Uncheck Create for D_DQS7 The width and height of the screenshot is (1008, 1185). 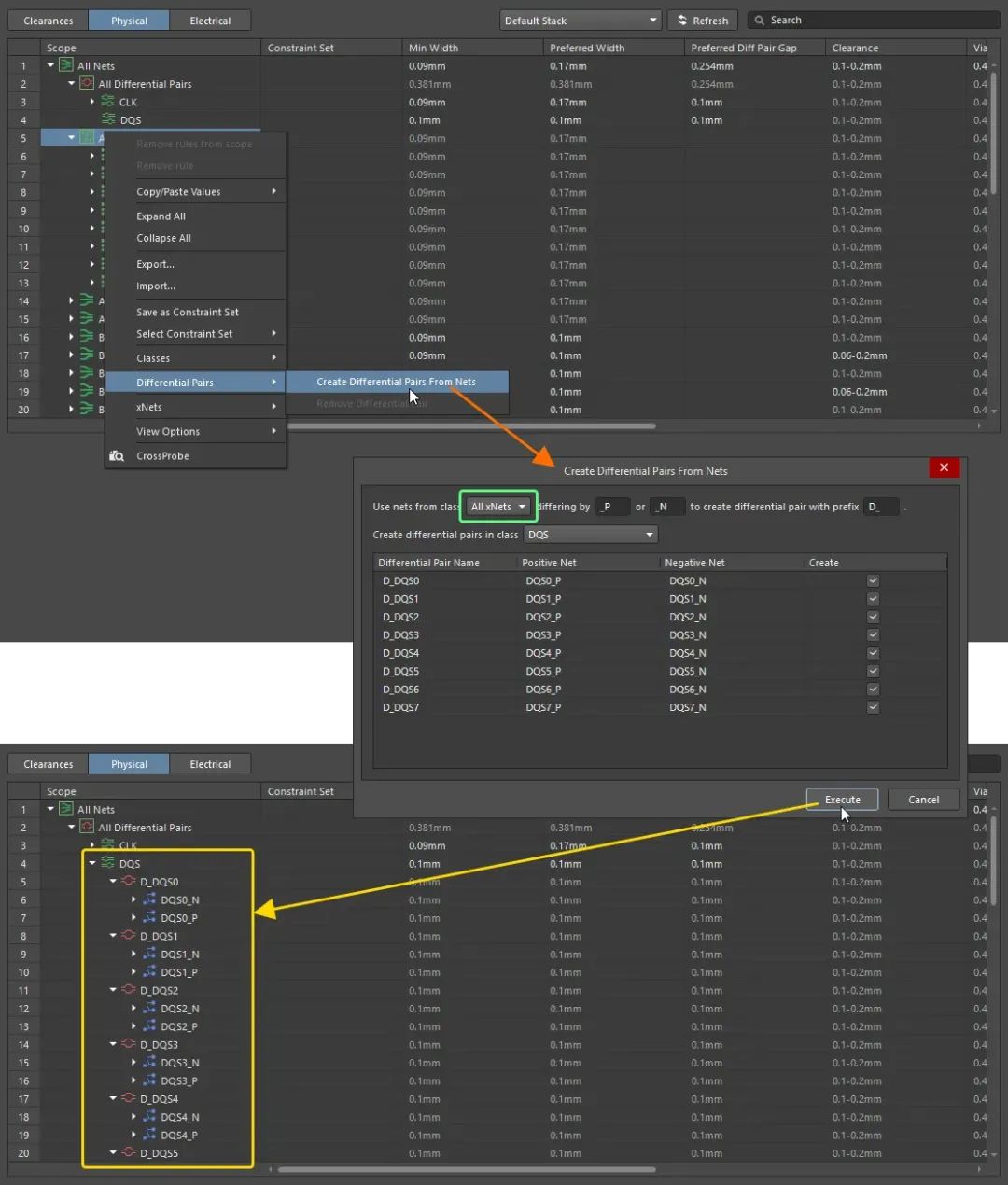pyautogui.click(x=873, y=707)
